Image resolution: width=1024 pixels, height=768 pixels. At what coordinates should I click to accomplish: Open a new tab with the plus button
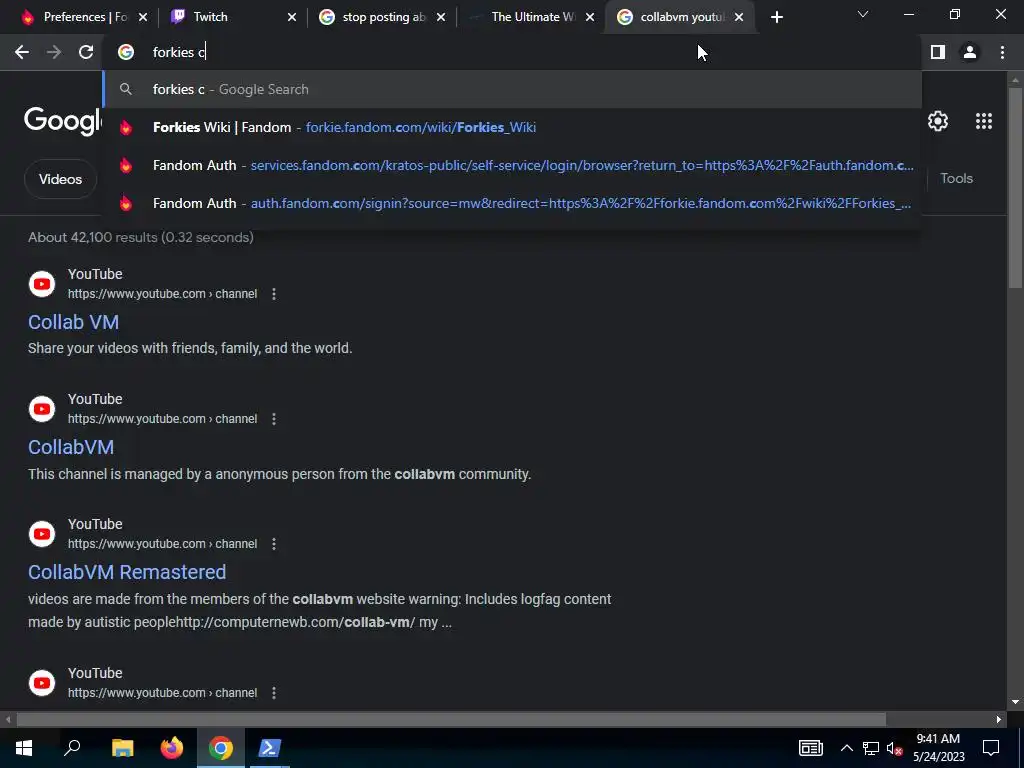click(x=776, y=18)
